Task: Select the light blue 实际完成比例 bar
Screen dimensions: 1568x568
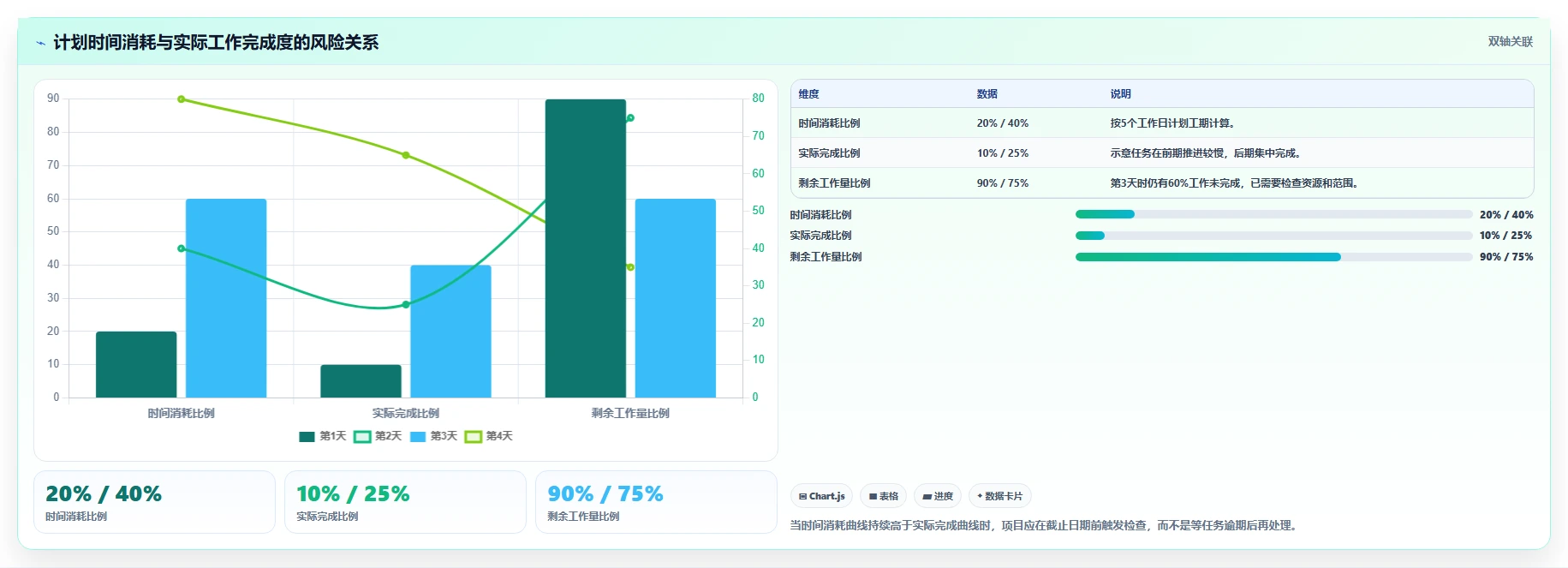Action: (450, 332)
